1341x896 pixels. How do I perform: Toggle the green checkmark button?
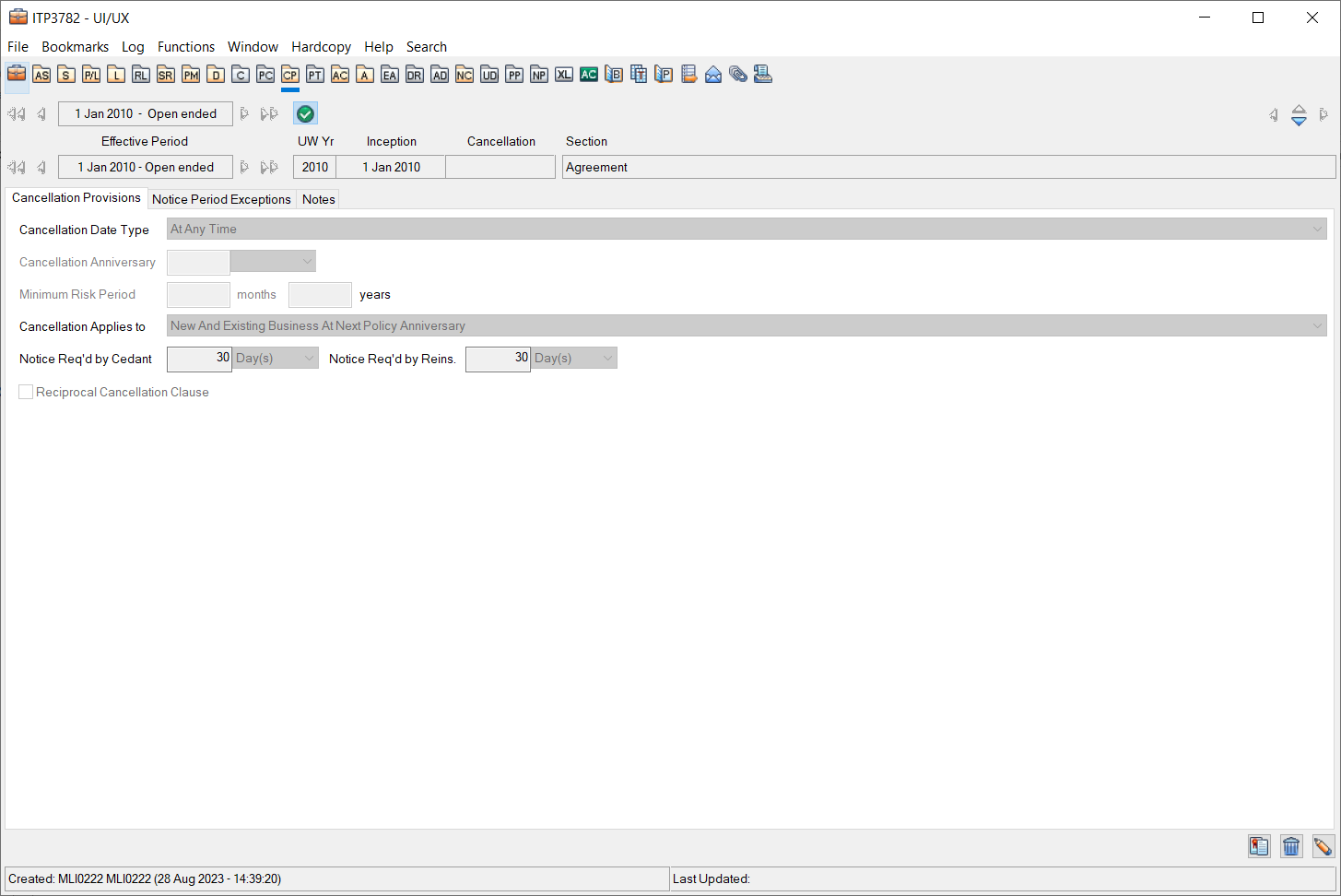[305, 113]
